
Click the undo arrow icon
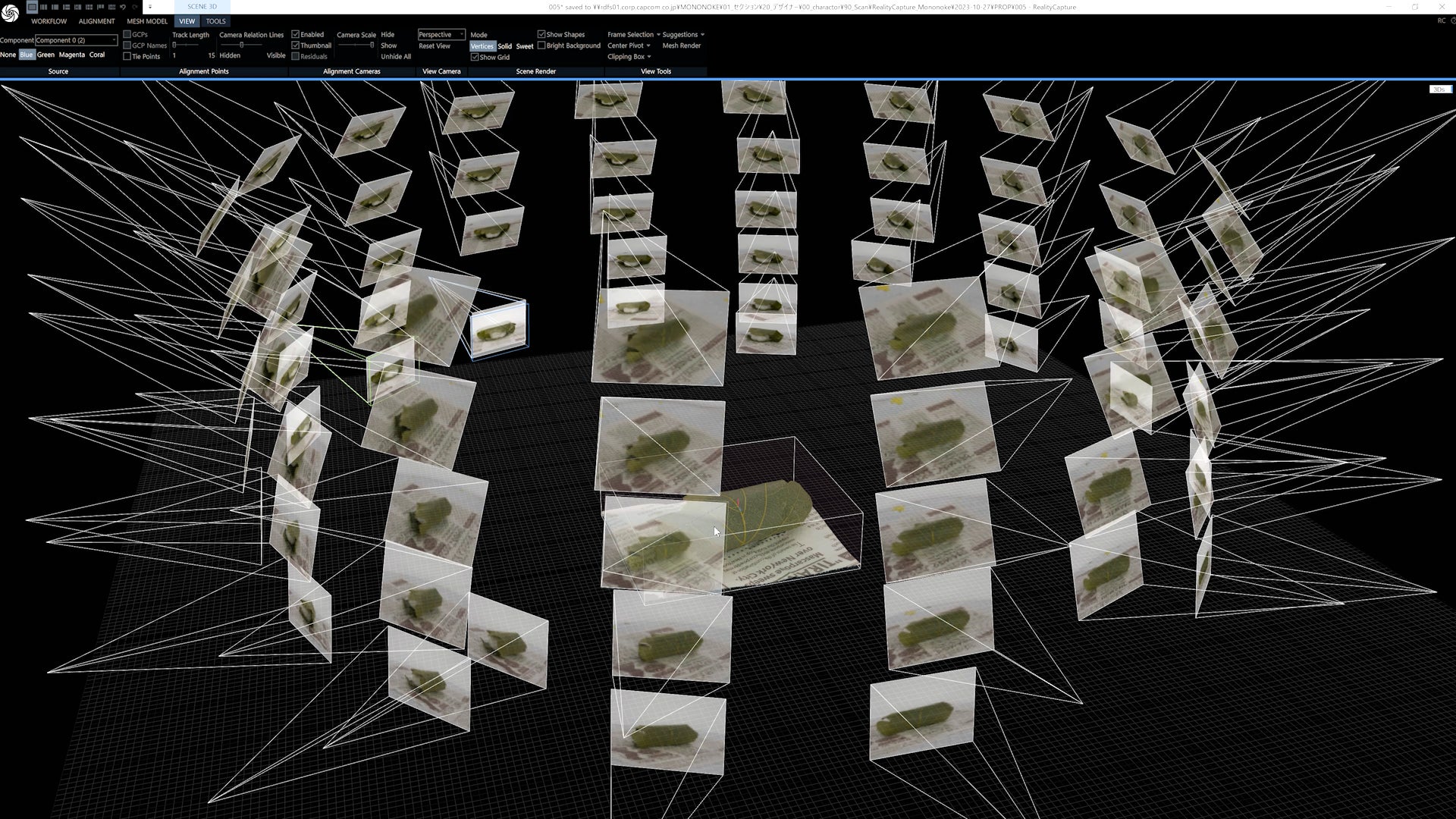[x=123, y=7]
